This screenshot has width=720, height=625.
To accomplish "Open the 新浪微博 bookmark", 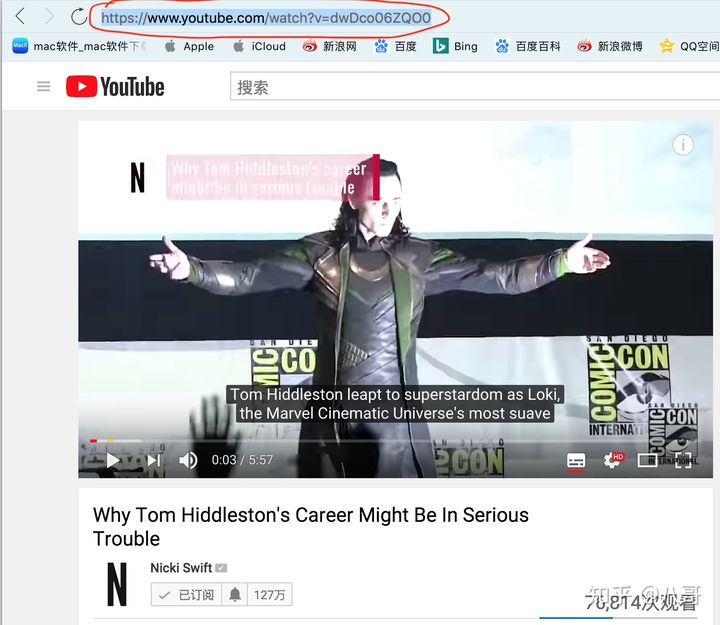I will [x=610, y=46].
